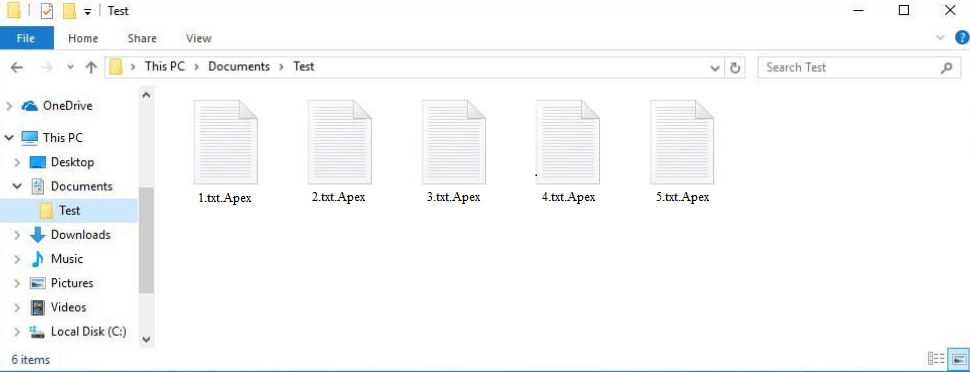This screenshot has height=372, width=970.
Task: Click the 2.txt.Apex file name
Action: click(x=338, y=197)
